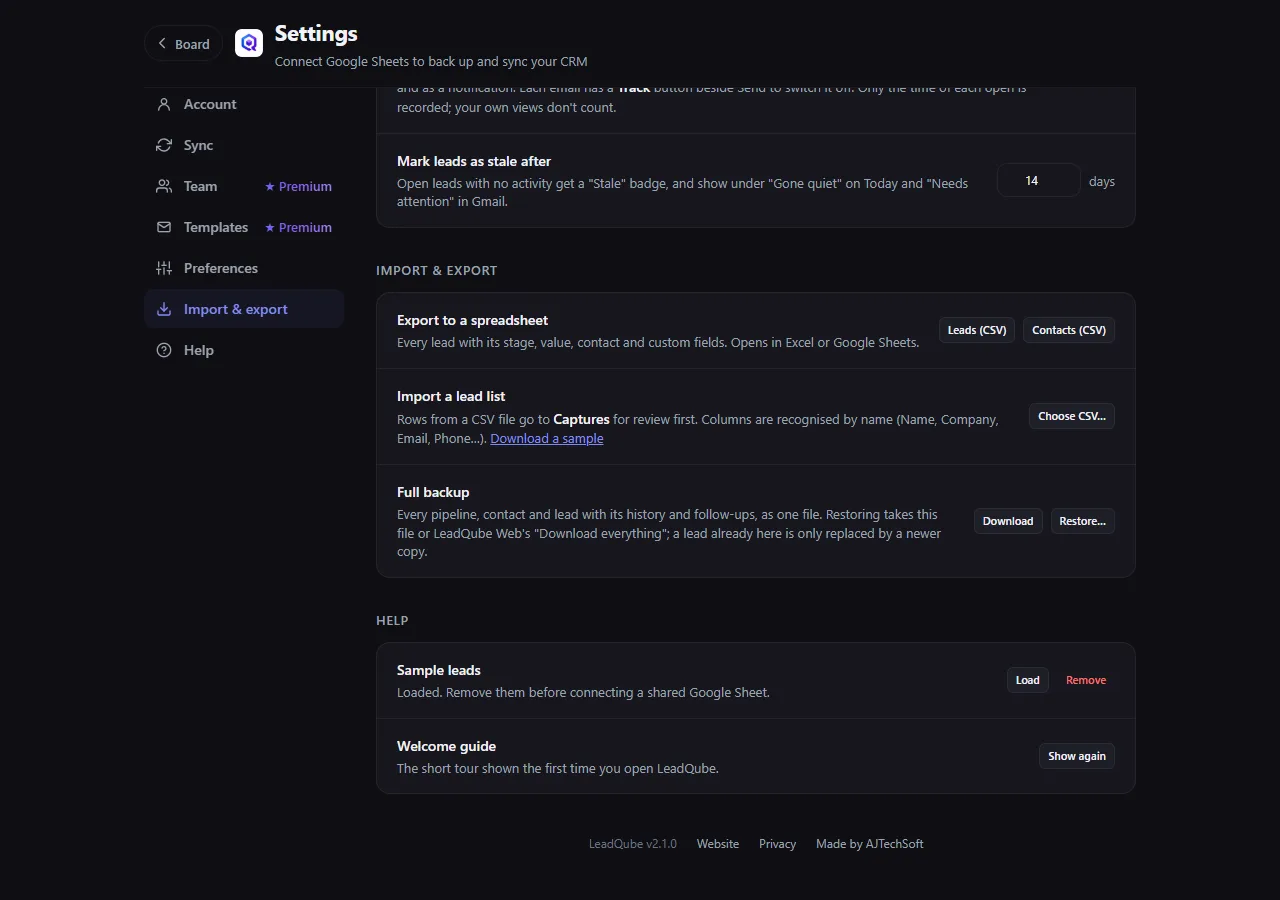The height and width of the screenshot is (900, 1280).
Task: Click the Choose CSV... button
Action: coord(1072,416)
